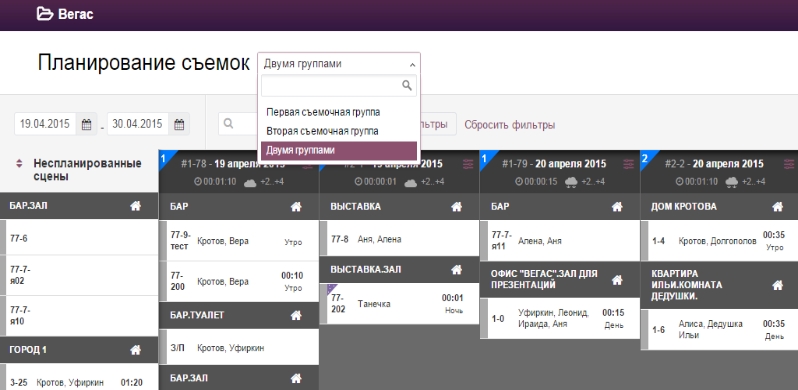Screen dimensions: 798x390
Task: Open home icon for ОФИС ВЕГАС зал
Action: tap(617, 280)
